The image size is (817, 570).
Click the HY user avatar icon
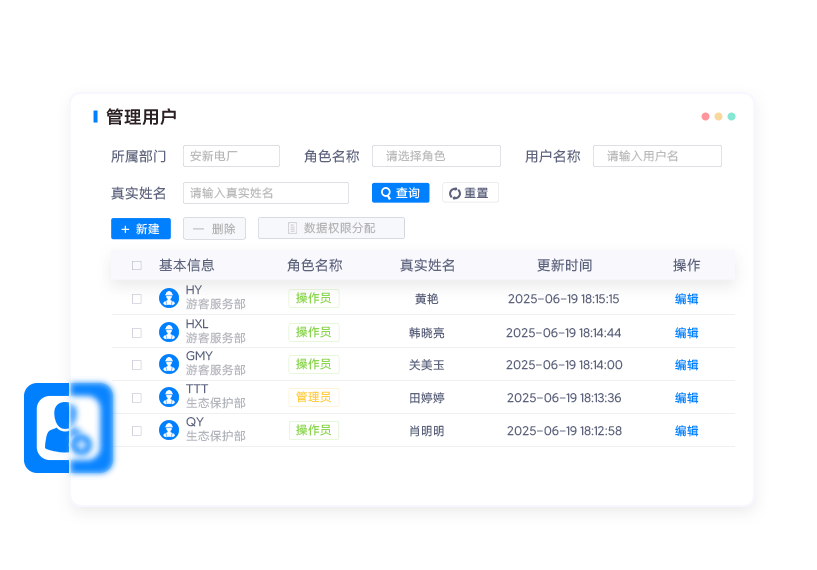168,298
